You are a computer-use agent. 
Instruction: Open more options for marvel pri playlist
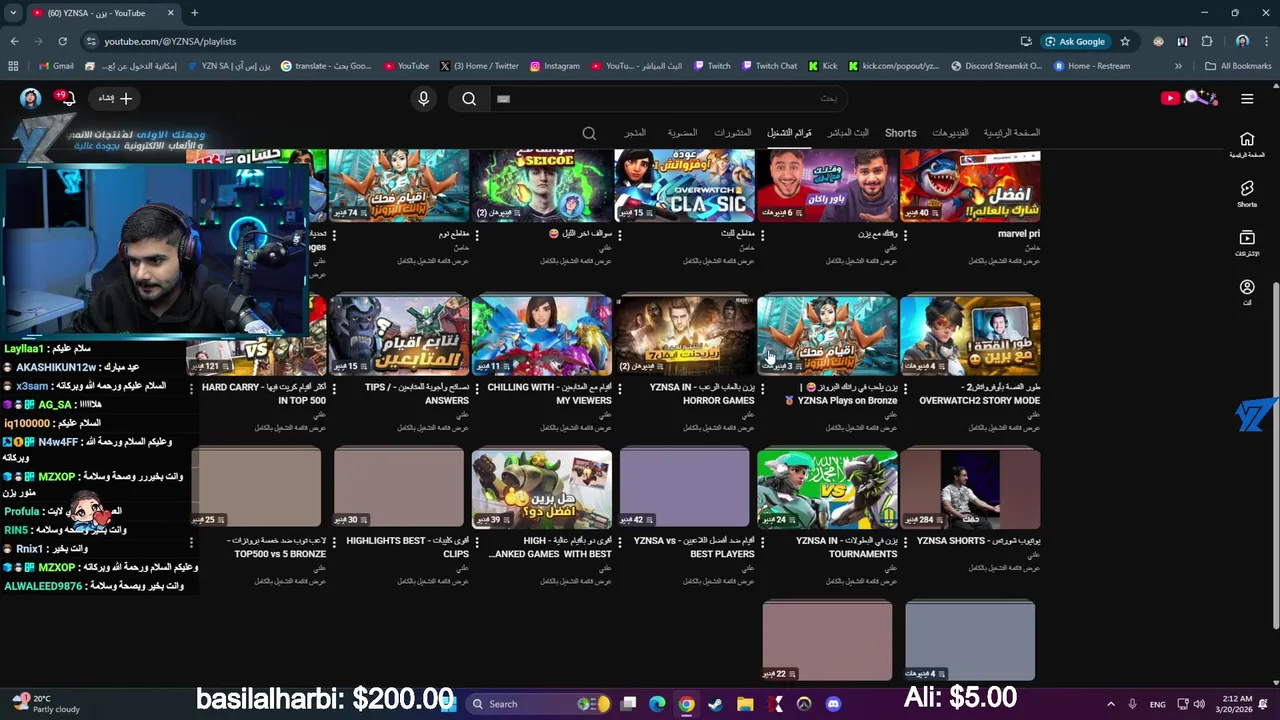[905, 234]
